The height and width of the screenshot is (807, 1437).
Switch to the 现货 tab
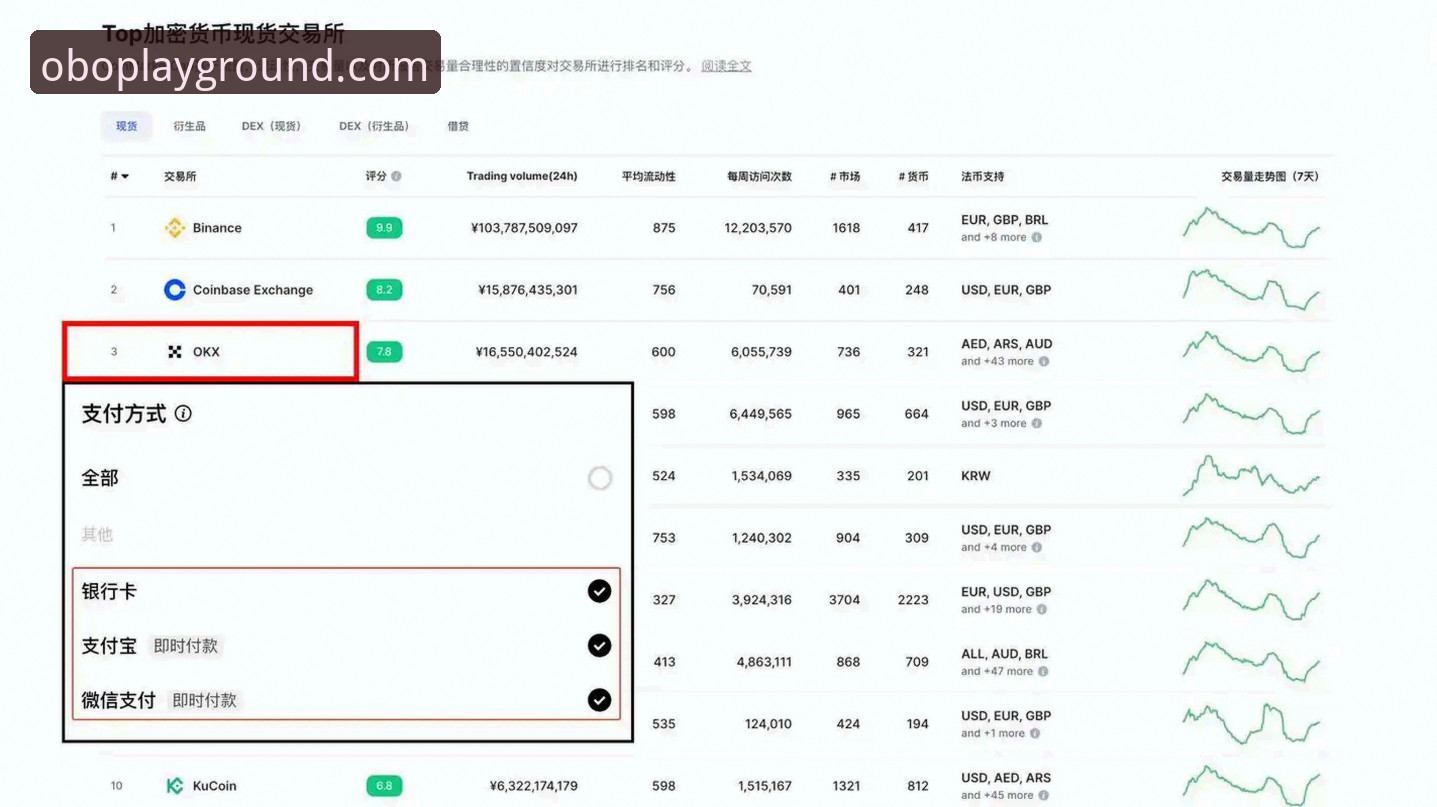click(x=127, y=126)
